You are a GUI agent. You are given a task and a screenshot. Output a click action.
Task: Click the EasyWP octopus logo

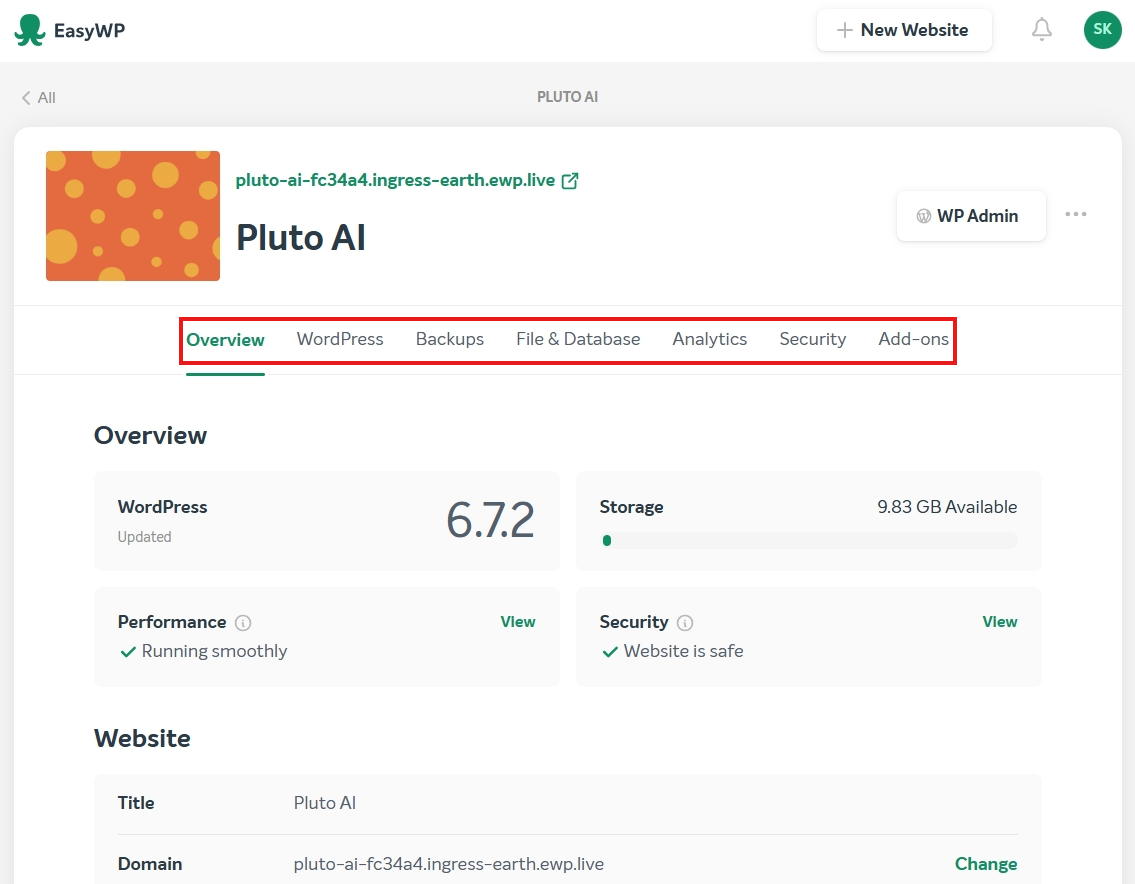click(30, 30)
